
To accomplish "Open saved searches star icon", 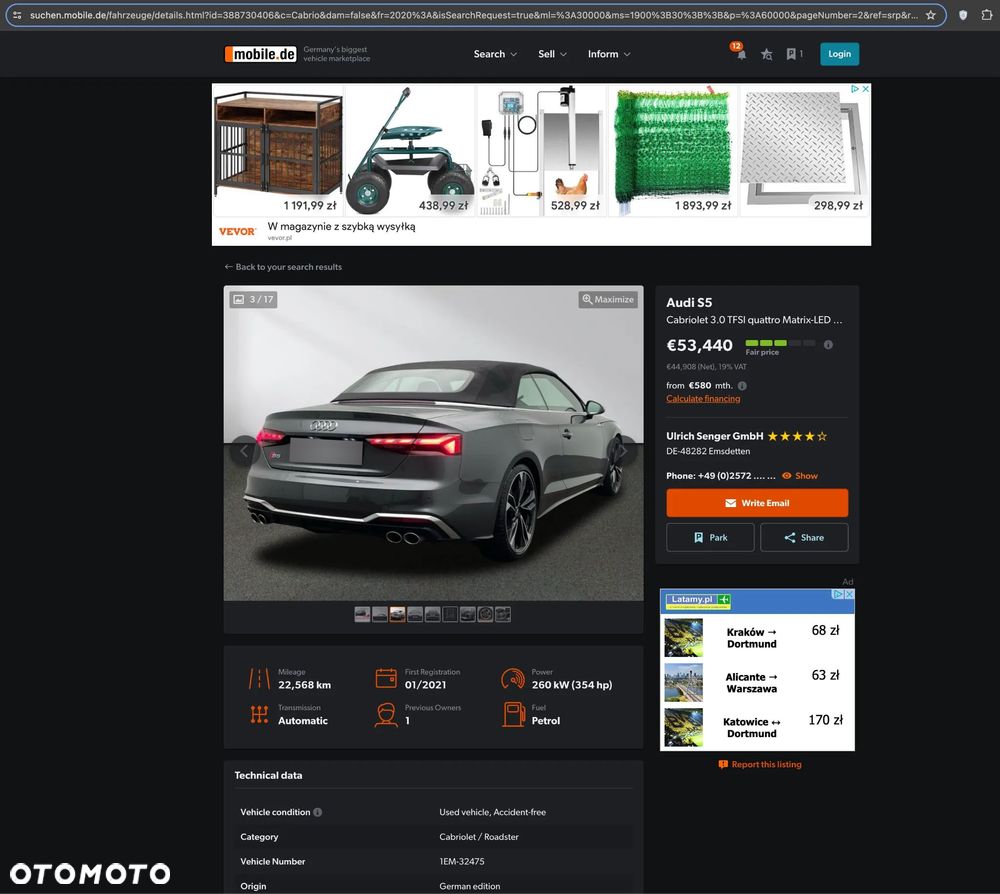I will tap(767, 55).
